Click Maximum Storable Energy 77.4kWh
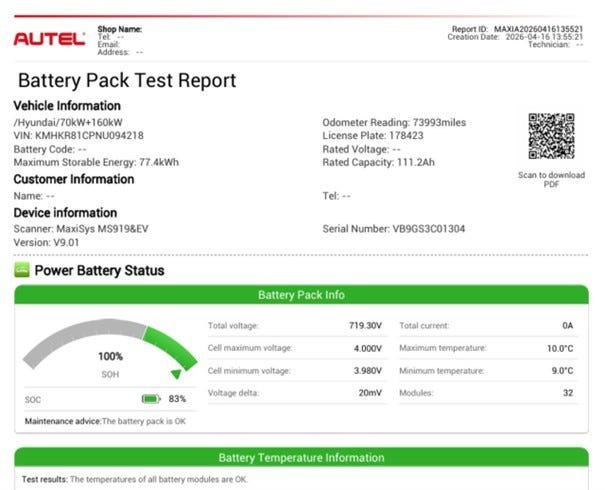The height and width of the screenshot is (490, 605). [96, 162]
